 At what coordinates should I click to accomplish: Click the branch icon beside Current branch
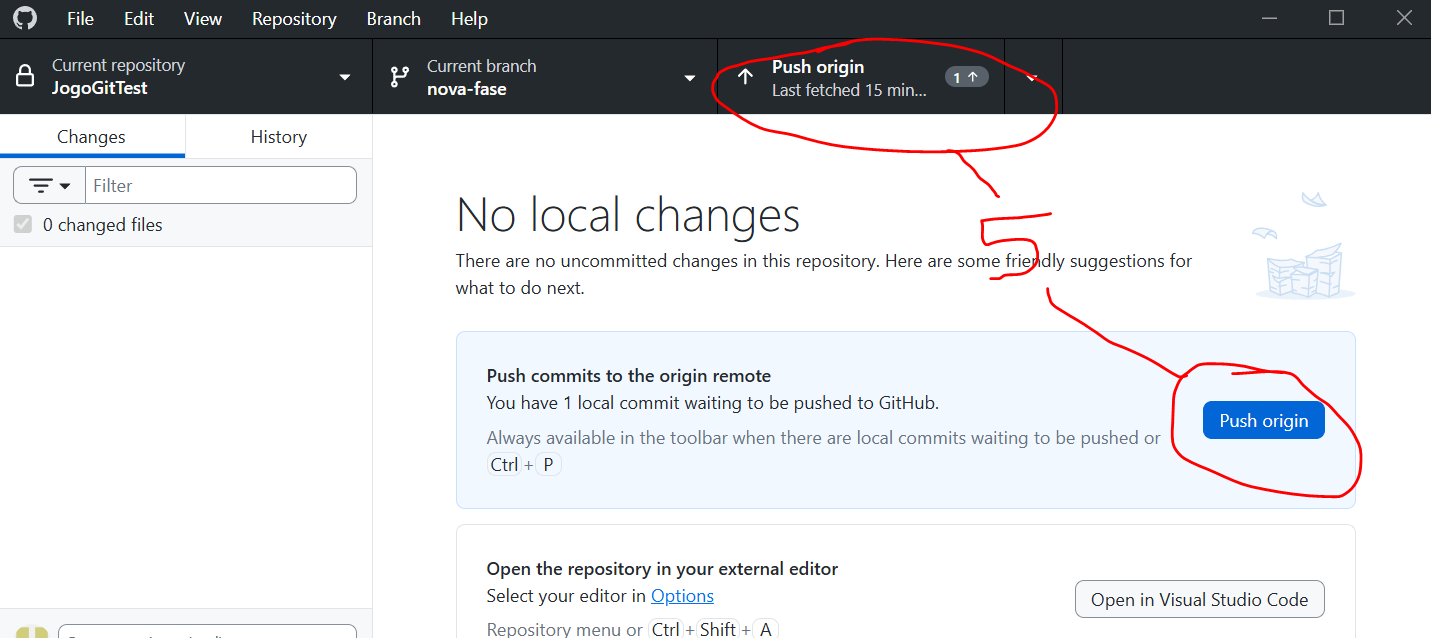click(400, 77)
